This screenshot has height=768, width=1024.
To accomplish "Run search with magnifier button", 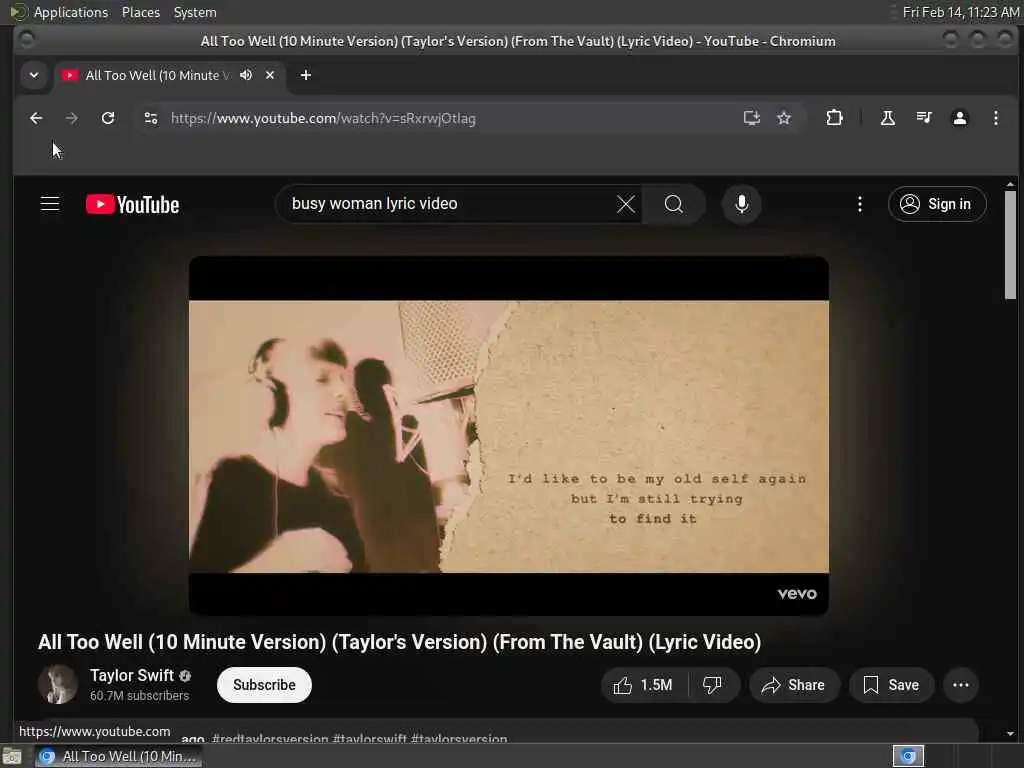I will [x=673, y=204].
